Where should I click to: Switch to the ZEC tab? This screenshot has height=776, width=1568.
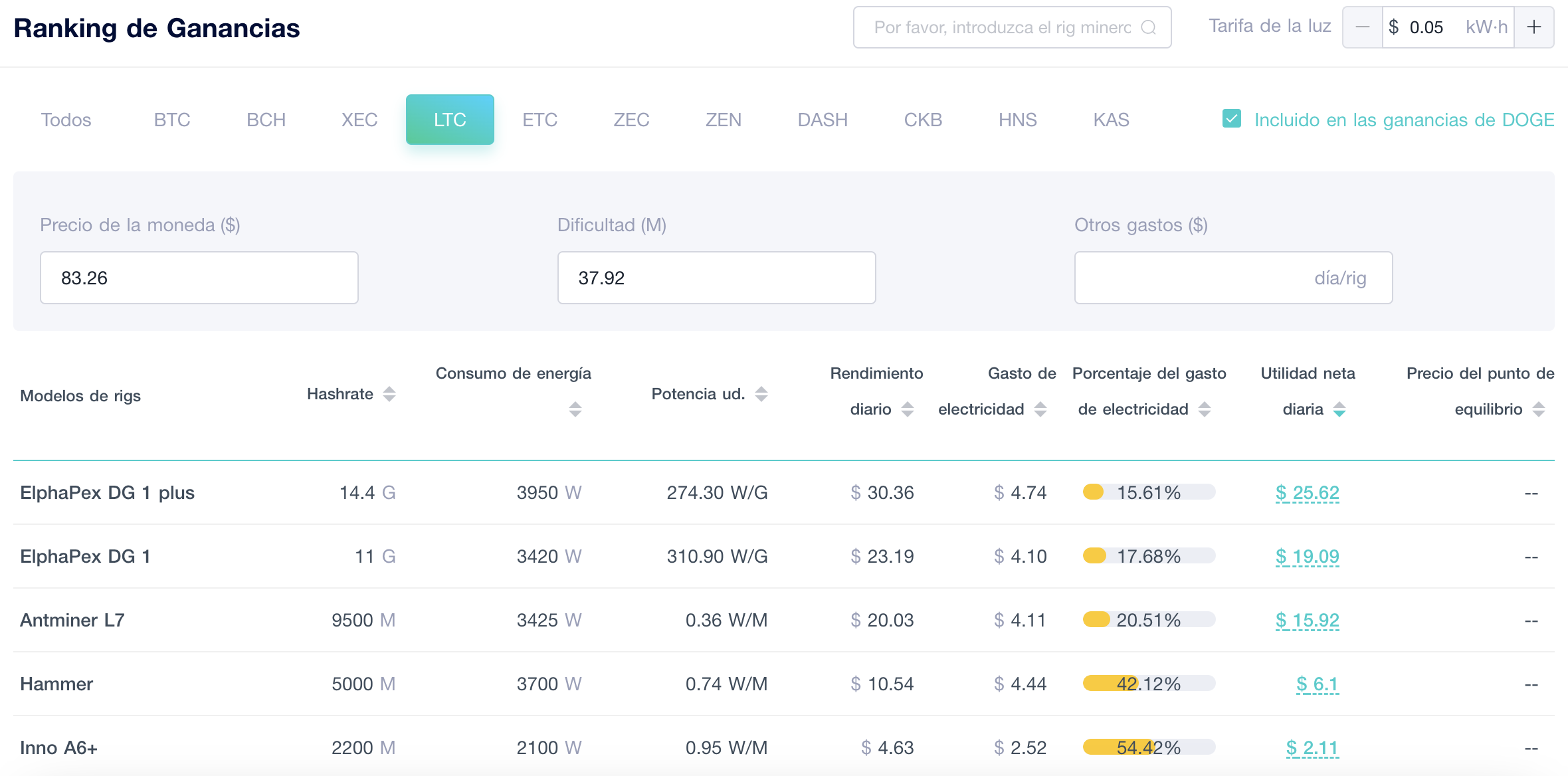click(631, 120)
